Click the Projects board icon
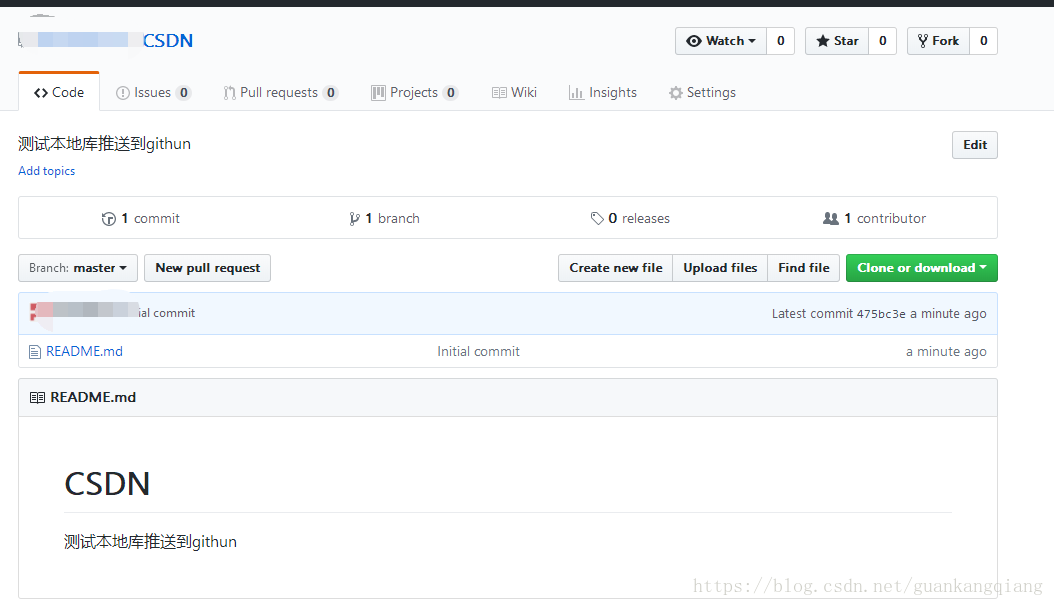 tap(378, 93)
